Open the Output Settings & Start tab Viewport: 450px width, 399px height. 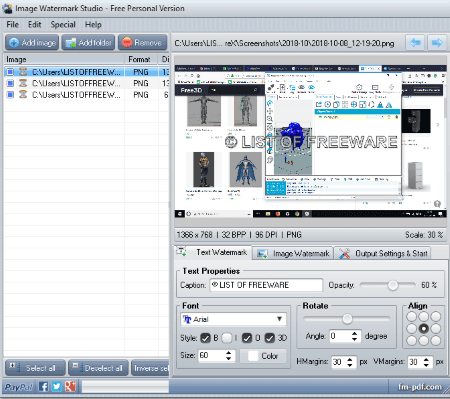click(x=382, y=253)
